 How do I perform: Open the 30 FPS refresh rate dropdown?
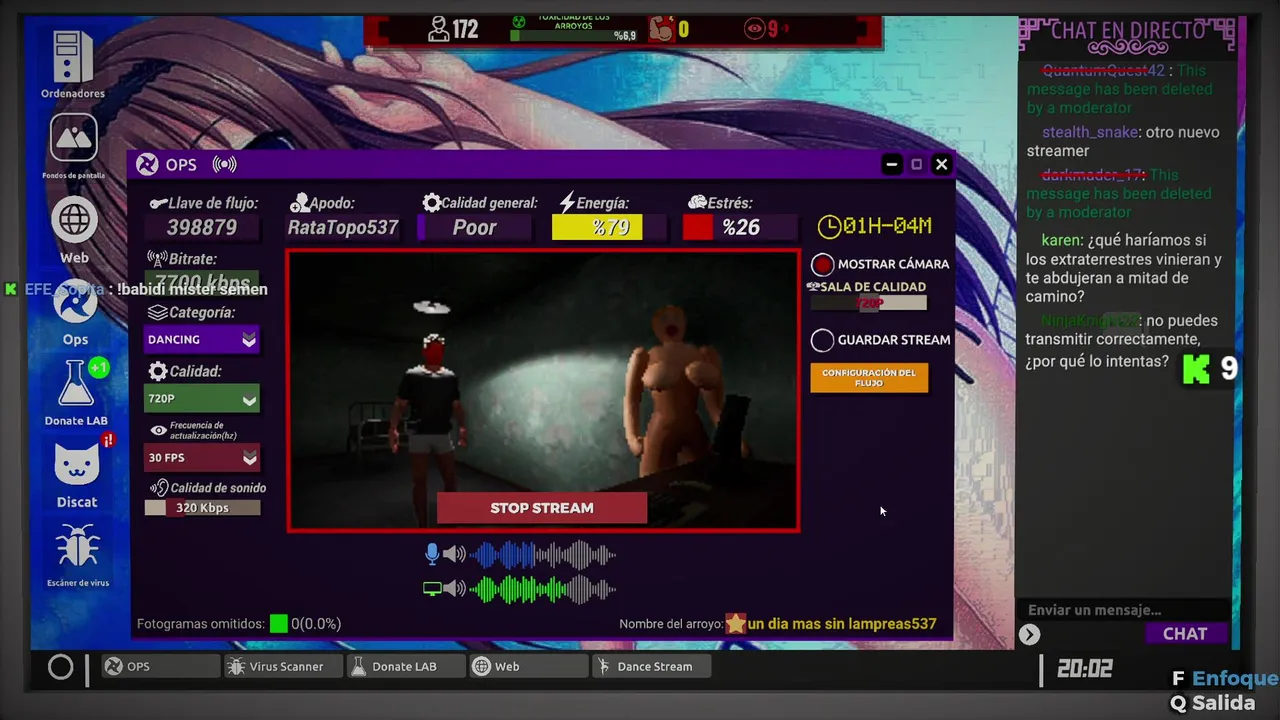point(201,458)
